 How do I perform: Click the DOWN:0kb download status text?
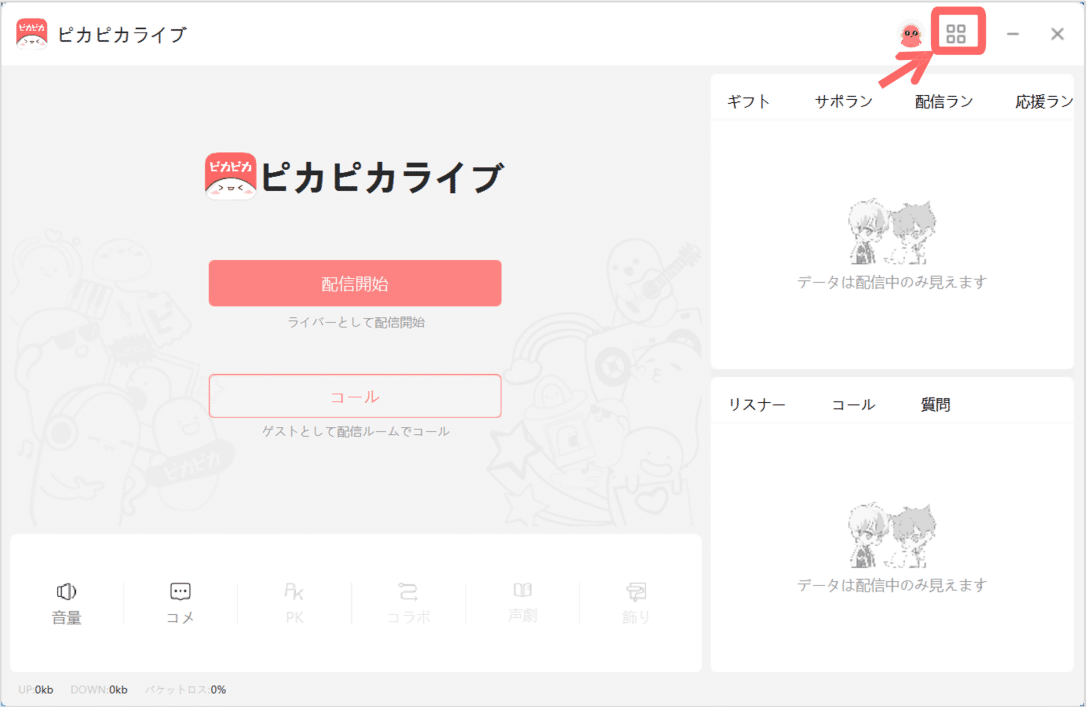99,690
